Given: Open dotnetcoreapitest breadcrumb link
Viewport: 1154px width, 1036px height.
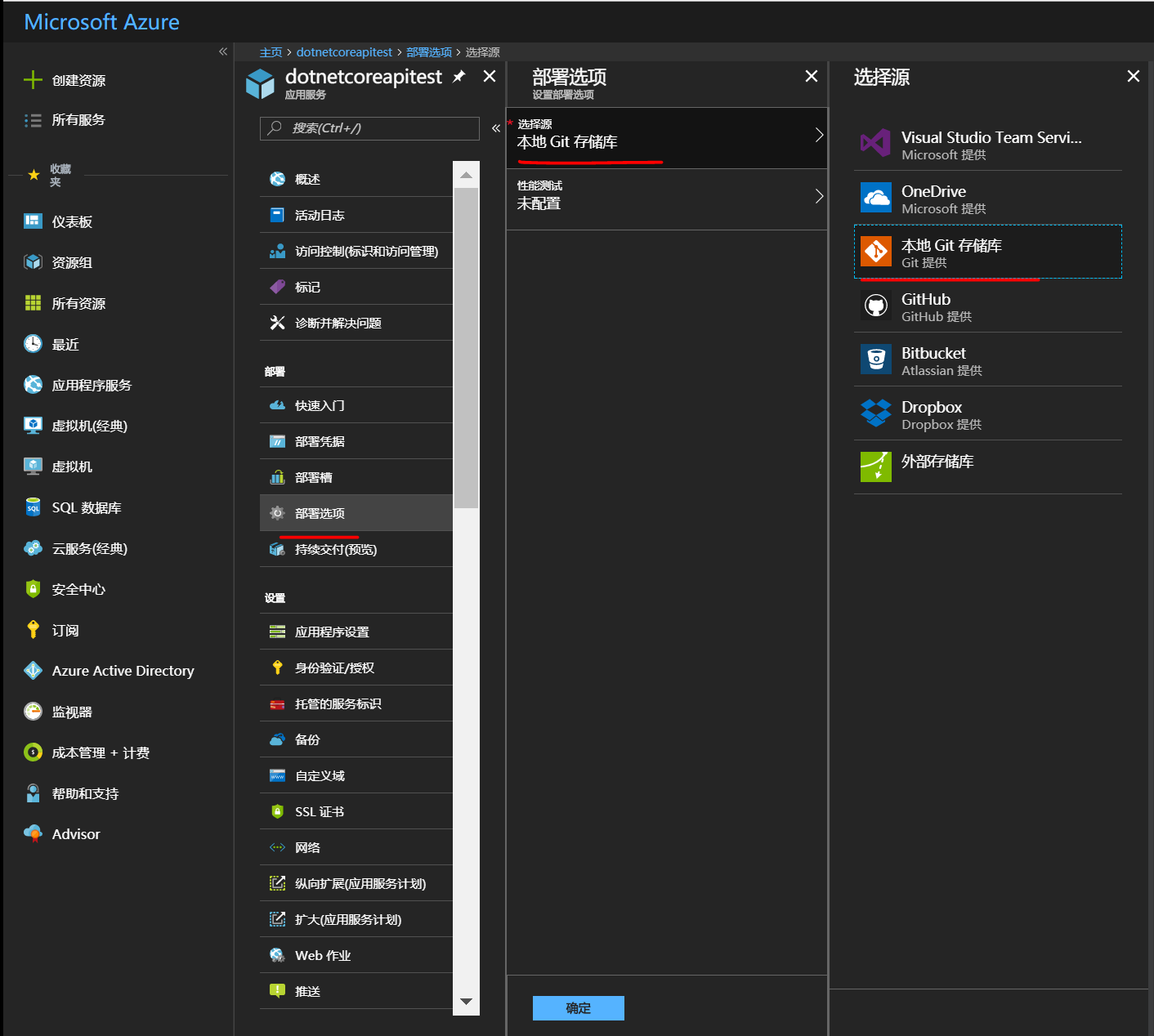Looking at the screenshot, I should (344, 52).
